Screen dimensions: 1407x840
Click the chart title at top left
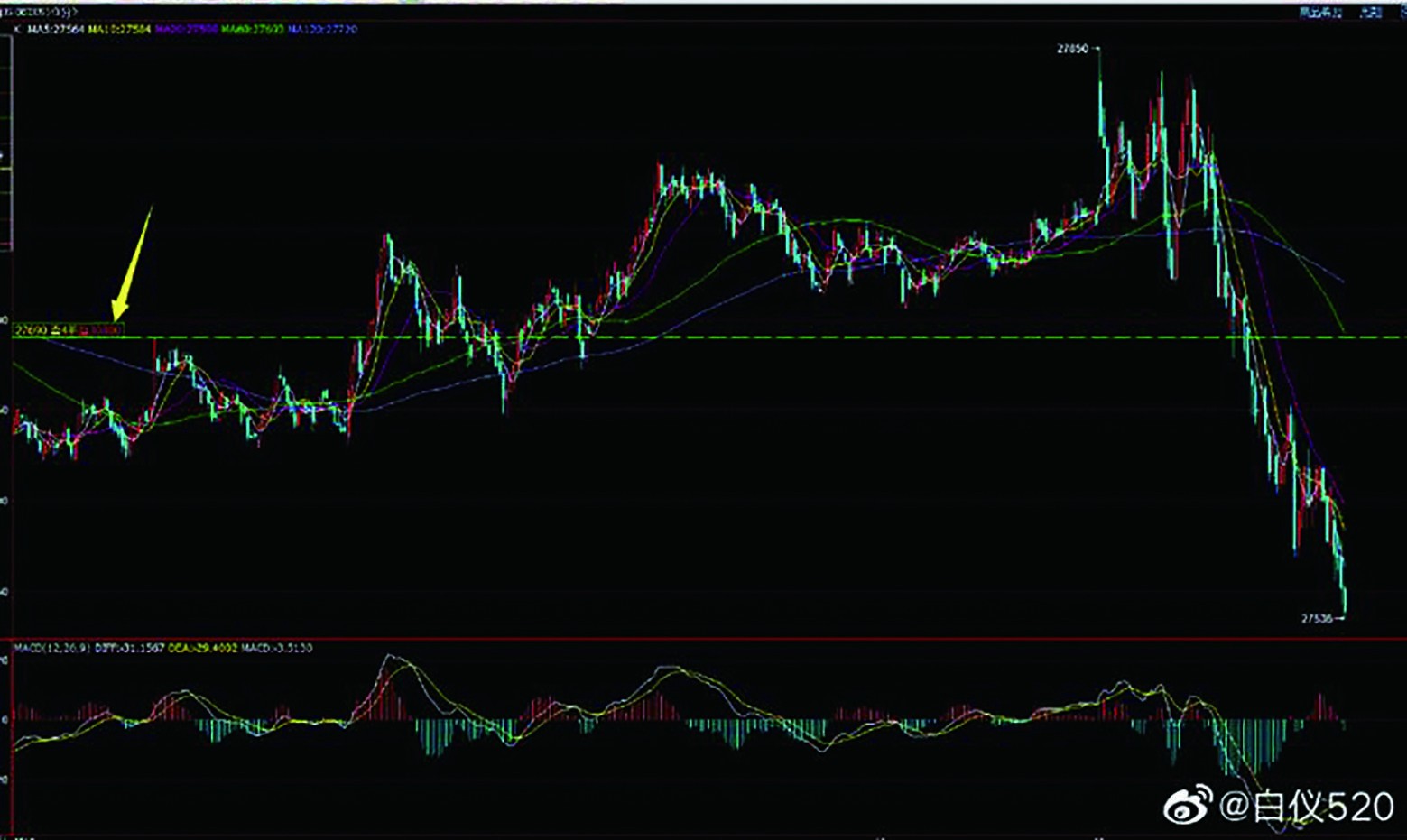click(x=40, y=12)
